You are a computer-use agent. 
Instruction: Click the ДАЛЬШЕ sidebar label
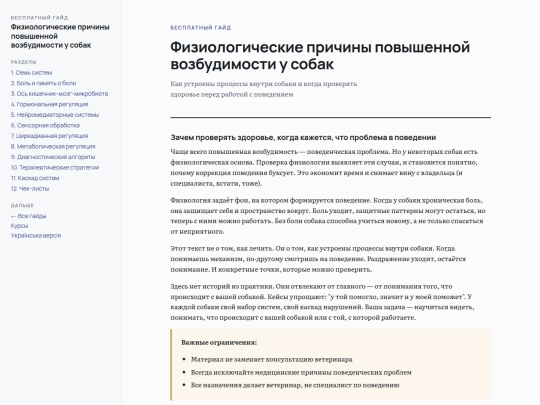(x=22, y=206)
